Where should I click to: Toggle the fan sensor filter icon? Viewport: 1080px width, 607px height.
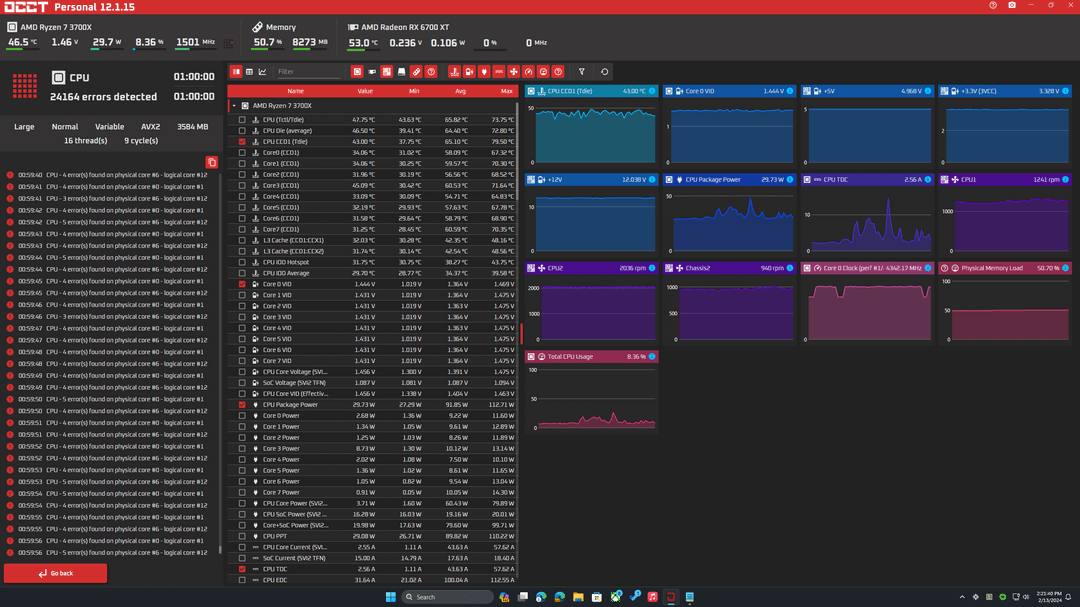514,72
